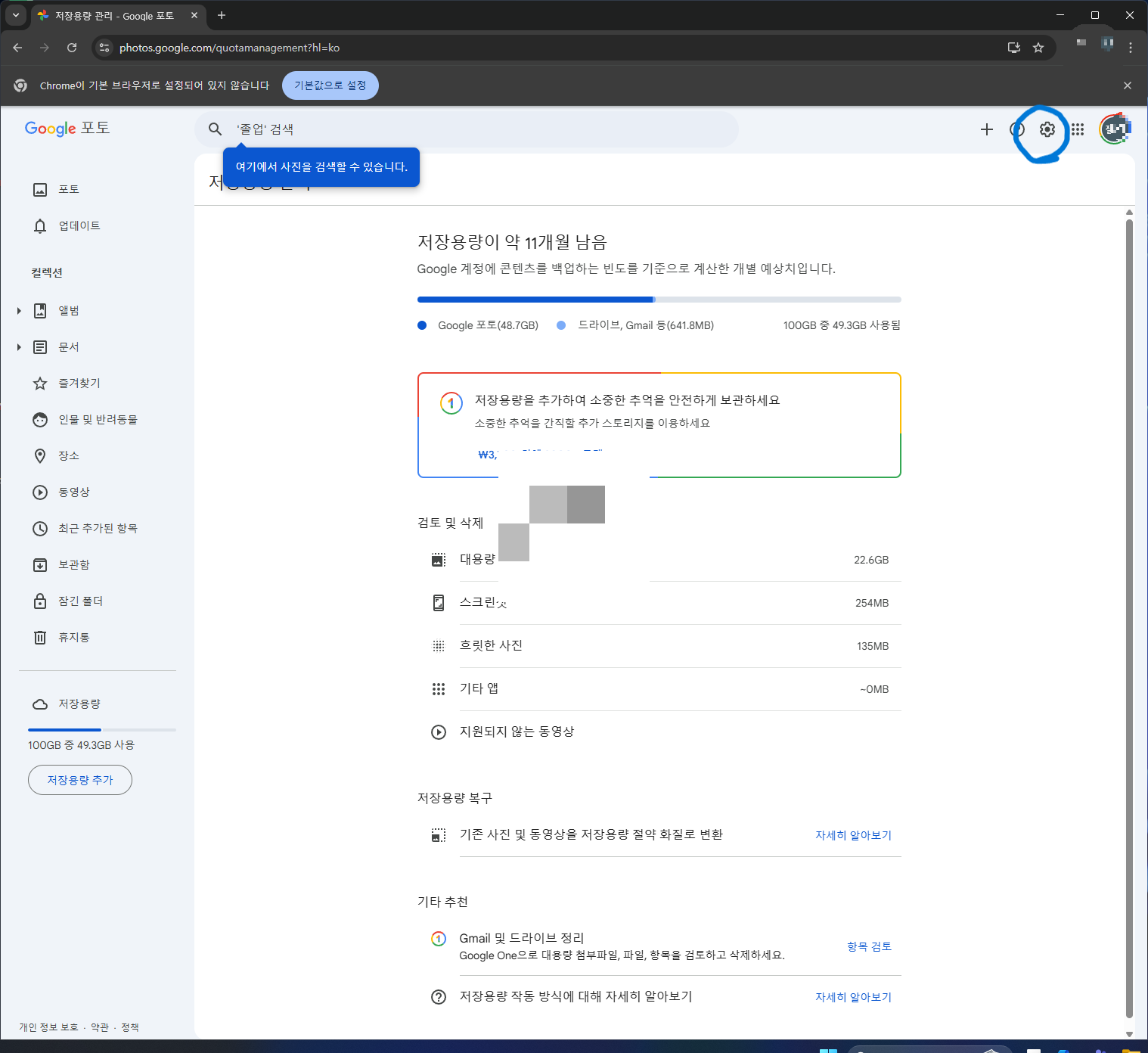Bookmark this page with the star icon

1038,48
